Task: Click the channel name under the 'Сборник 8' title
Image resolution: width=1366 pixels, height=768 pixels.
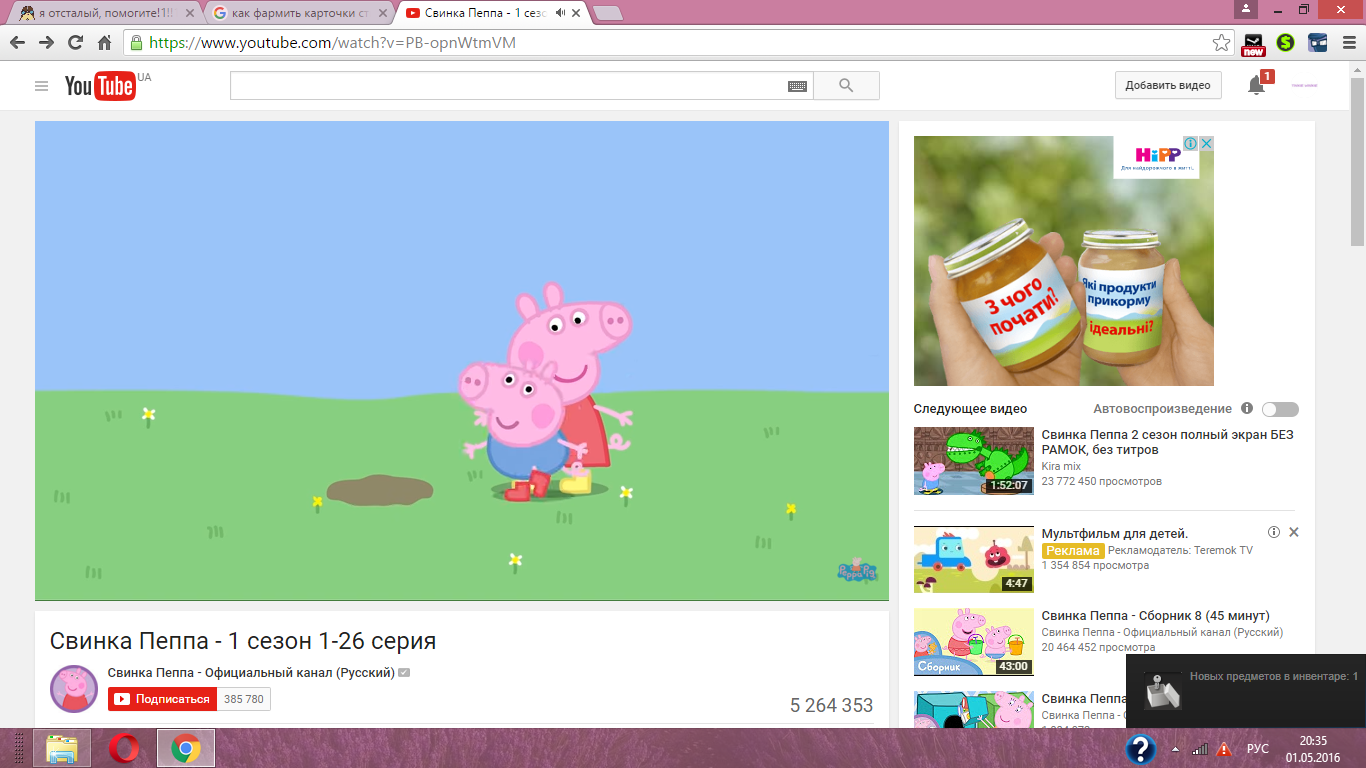Action: (x=1162, y=632)
